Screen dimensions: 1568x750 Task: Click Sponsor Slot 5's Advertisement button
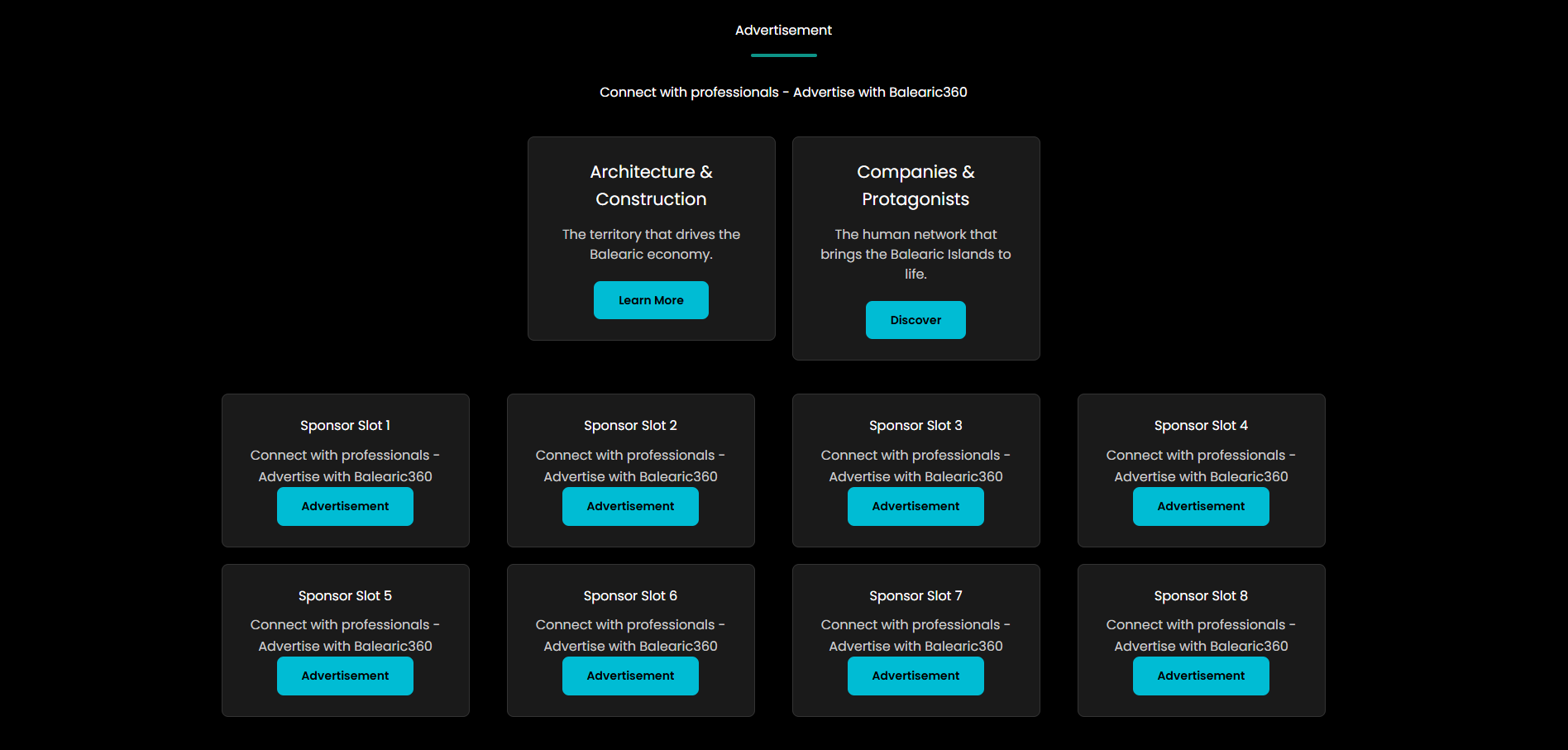point(345,676)
